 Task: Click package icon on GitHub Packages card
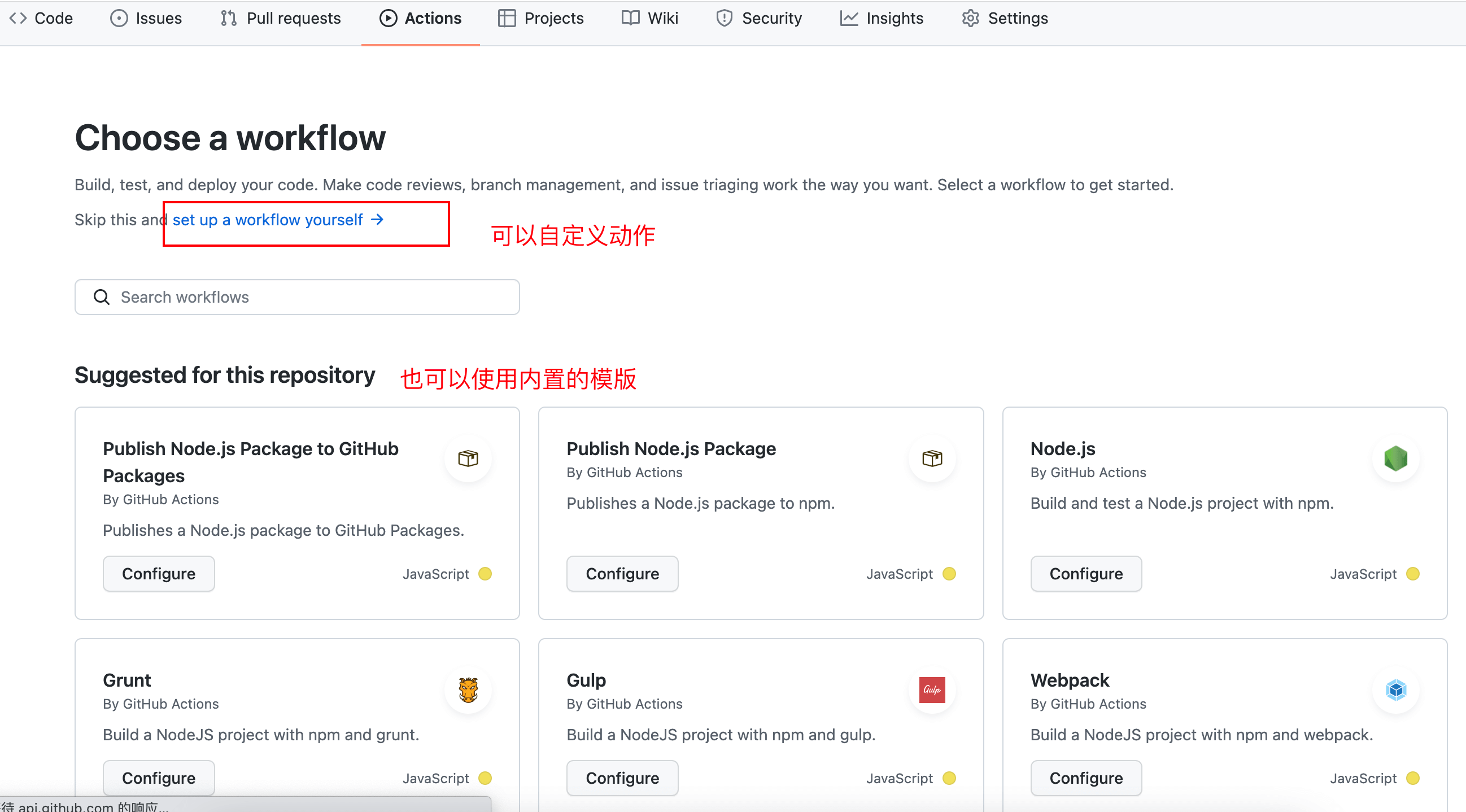click(468, 458)
